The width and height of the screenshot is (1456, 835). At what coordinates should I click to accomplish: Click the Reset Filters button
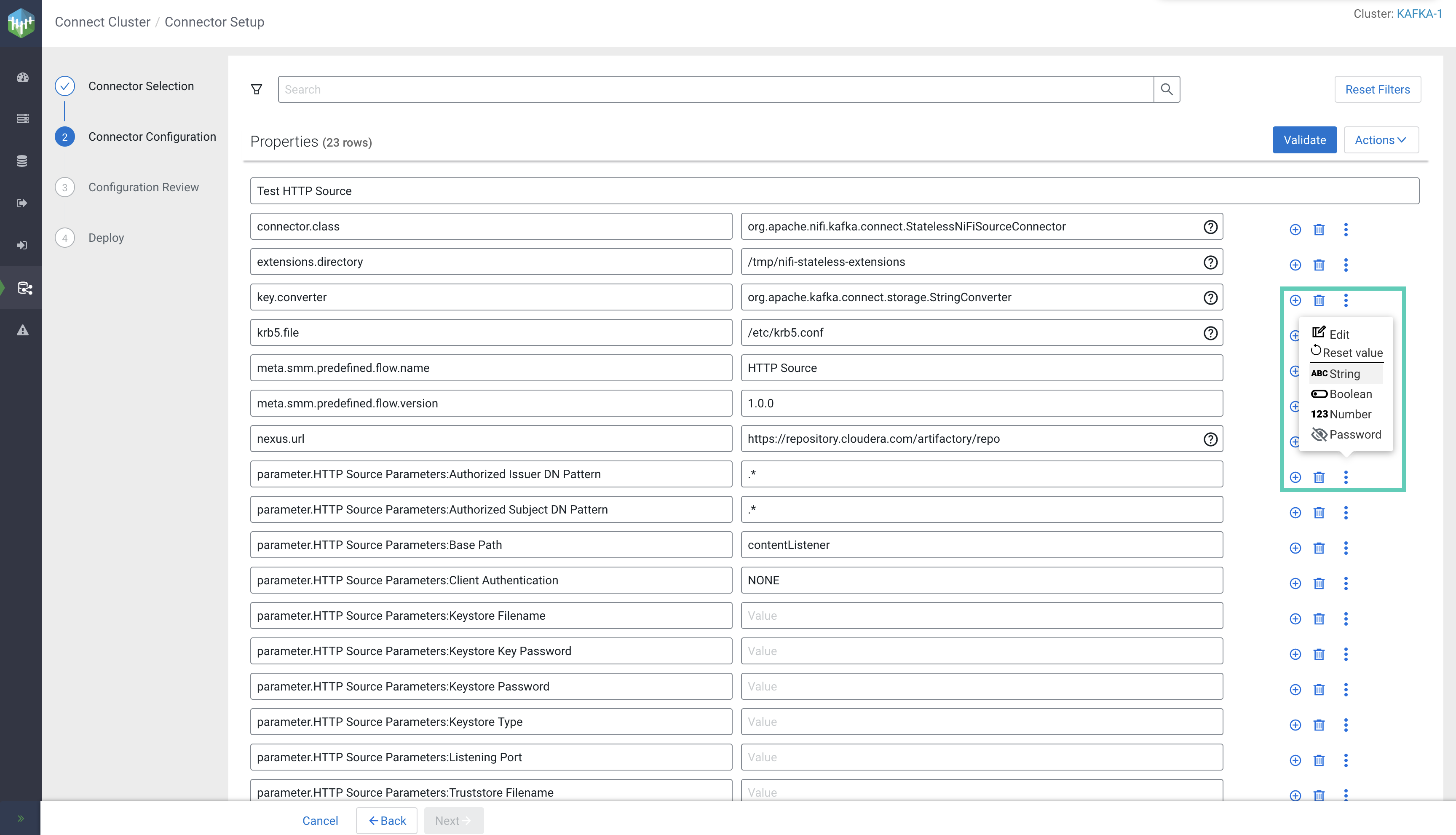pos(1377,89)
